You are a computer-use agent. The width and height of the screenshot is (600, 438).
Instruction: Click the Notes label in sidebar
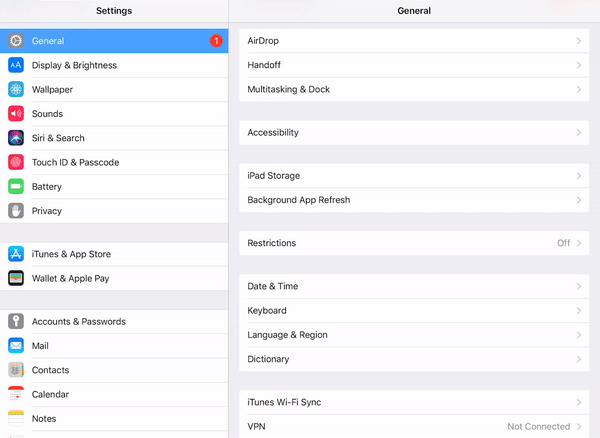[x=44, y=419]
